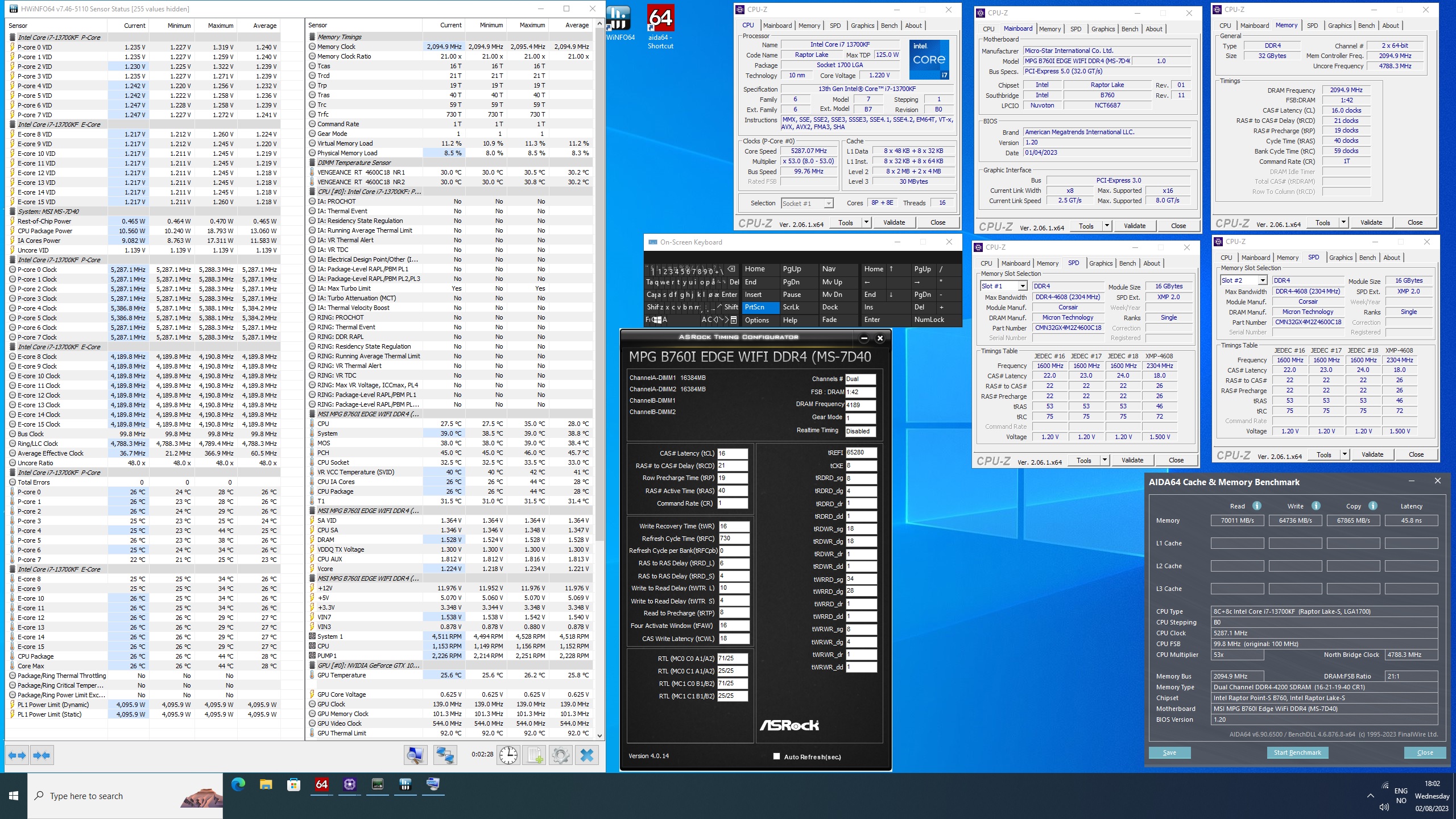Screen dimensions: 1456x819
Task: Switch to AIDA64 taskbar icon
Action: coord(321,785)
